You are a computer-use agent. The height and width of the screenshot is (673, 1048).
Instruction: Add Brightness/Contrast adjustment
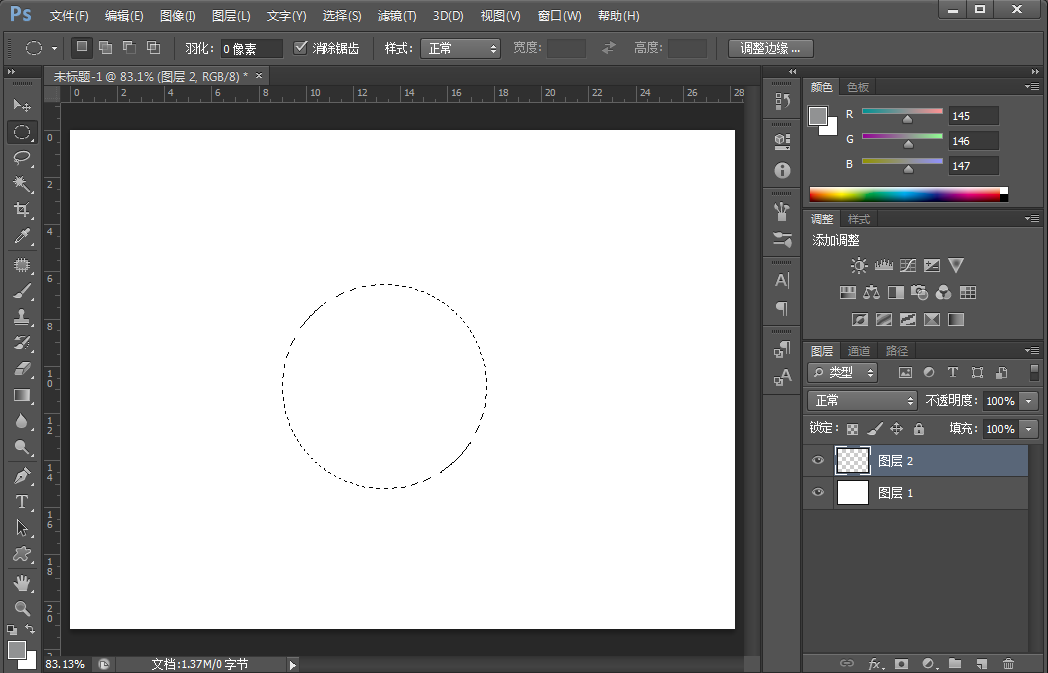[859, 265]
